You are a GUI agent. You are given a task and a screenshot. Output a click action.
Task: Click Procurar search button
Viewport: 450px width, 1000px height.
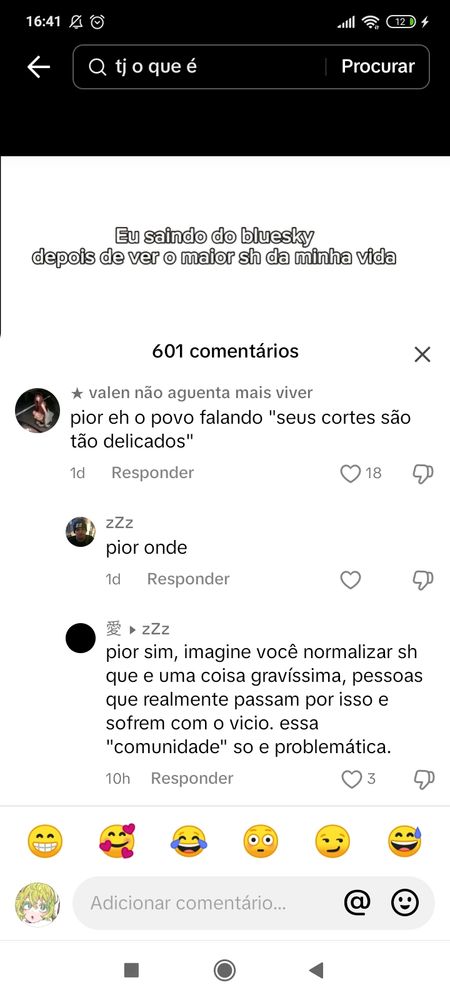[378, 66]
